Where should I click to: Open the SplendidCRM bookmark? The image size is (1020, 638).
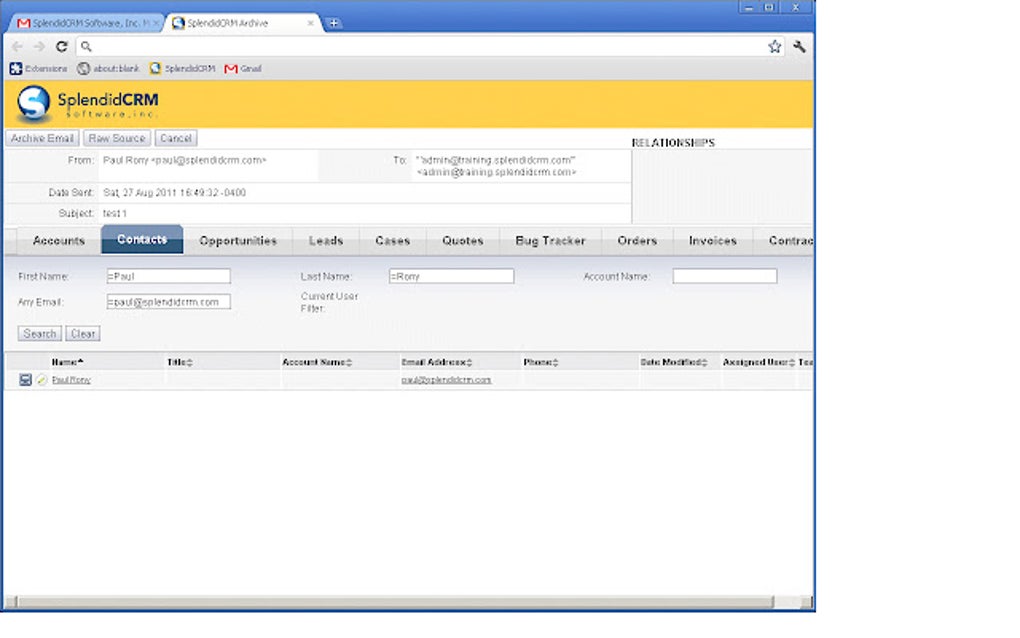click(181, 68)
